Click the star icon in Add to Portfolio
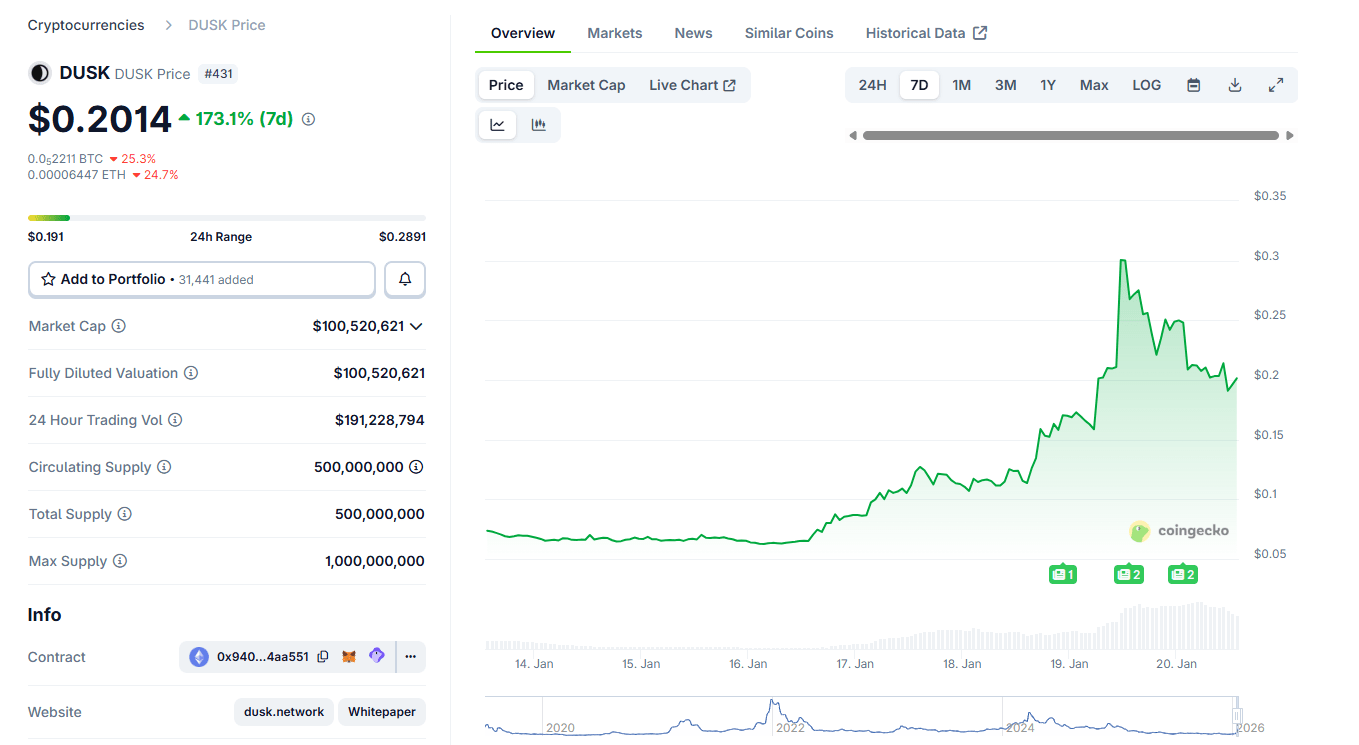This screenshot has width=1359, height=745. (x=48, y=279)
